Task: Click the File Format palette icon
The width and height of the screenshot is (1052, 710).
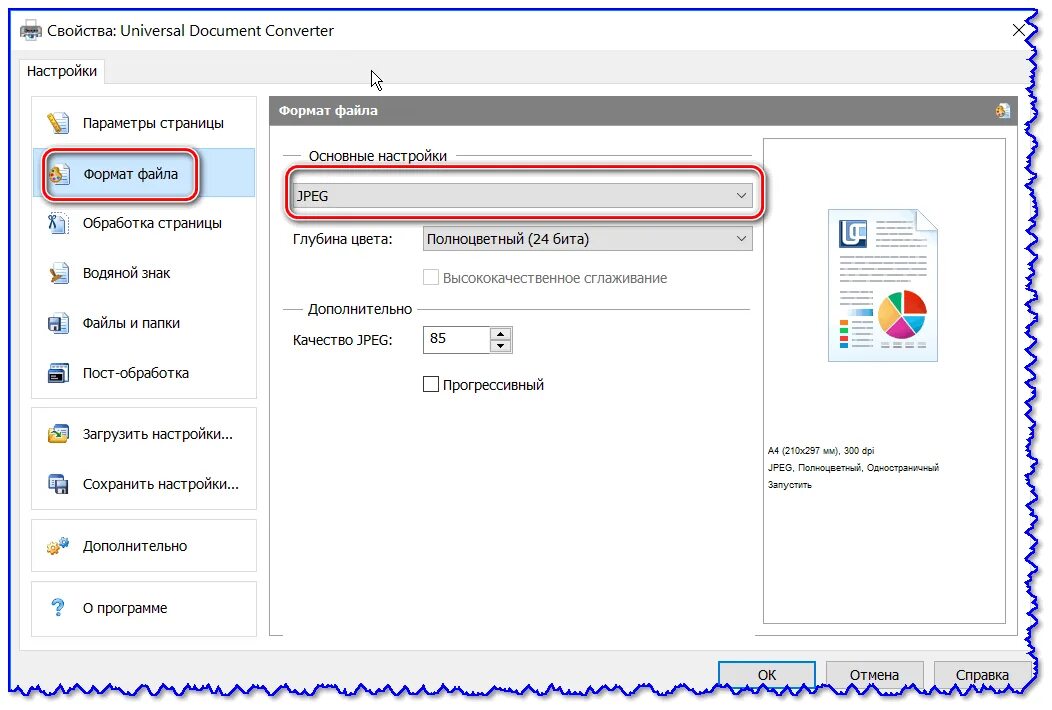Action: click(58, 174)
